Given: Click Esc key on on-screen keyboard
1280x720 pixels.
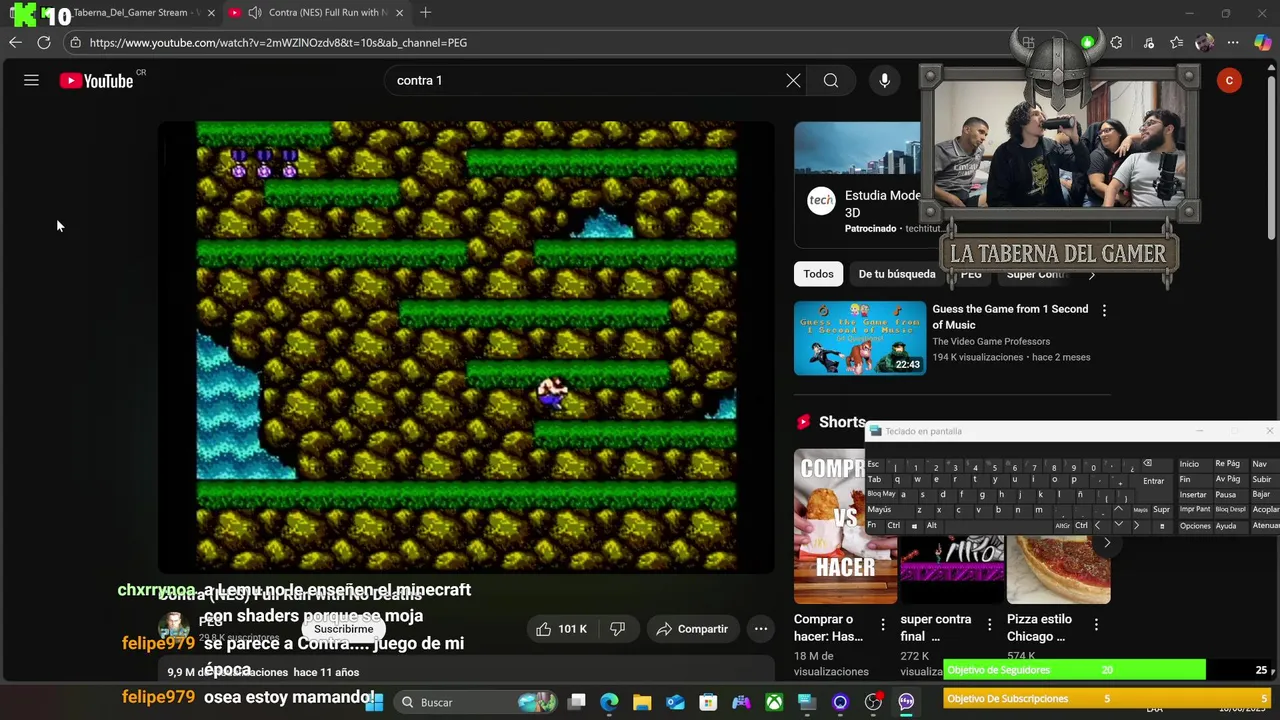Looking at the screenshot, I should [874, 464].
